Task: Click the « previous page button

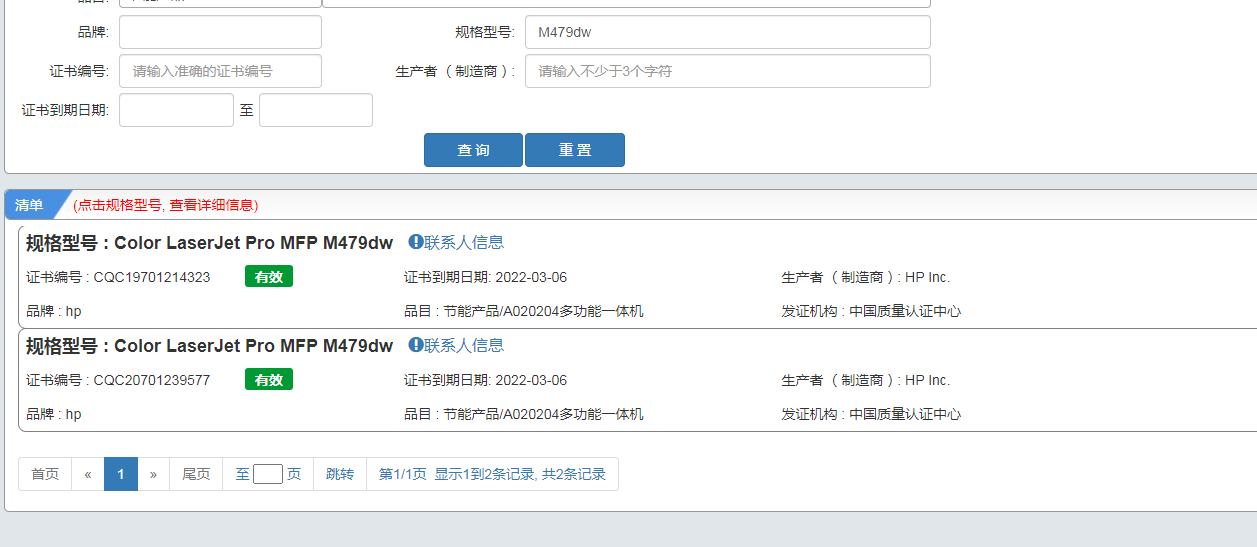Action: [x=88, y=474]
